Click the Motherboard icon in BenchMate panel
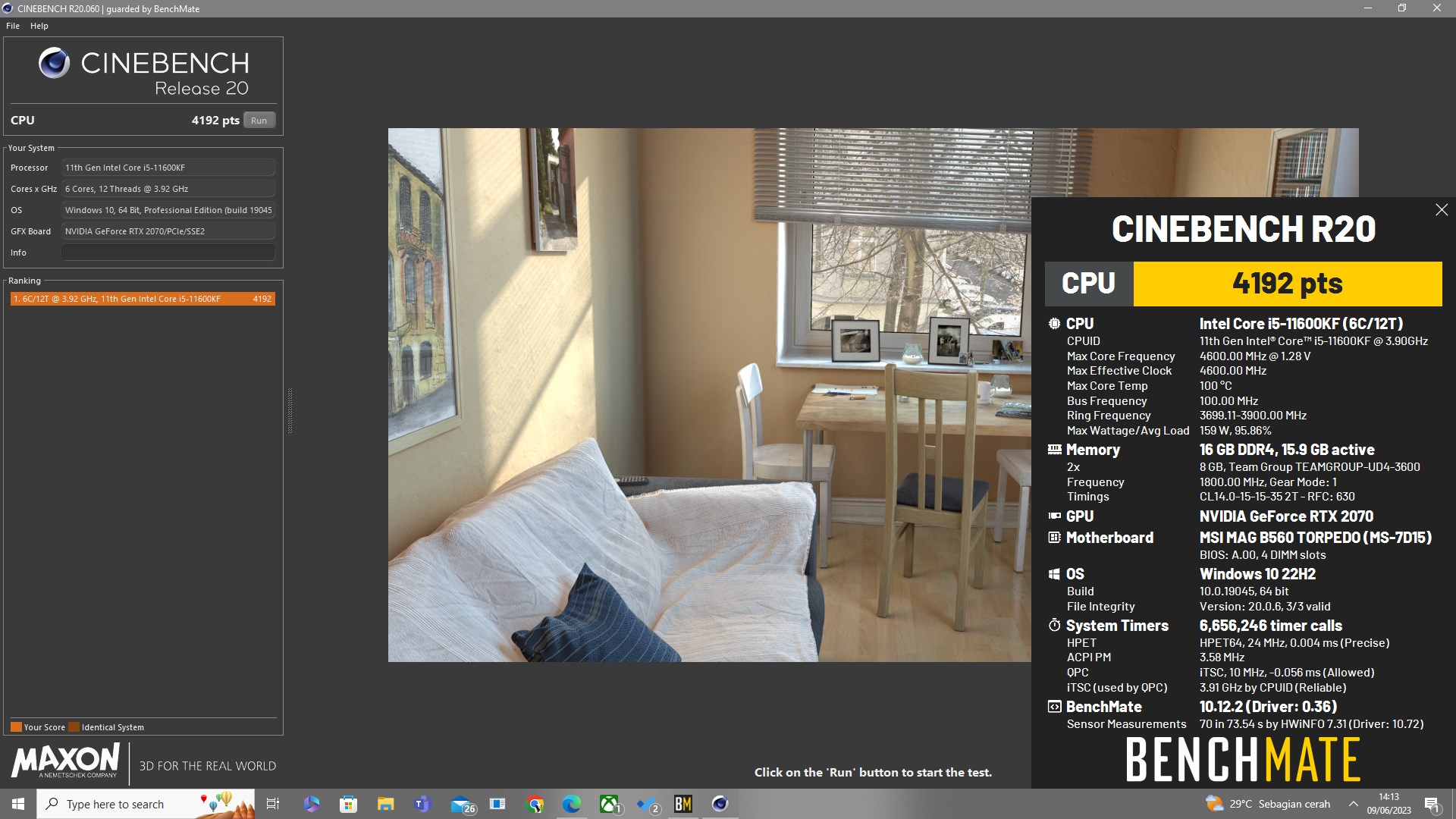This screenshot has width=1456, height=819. point(1054,538)
